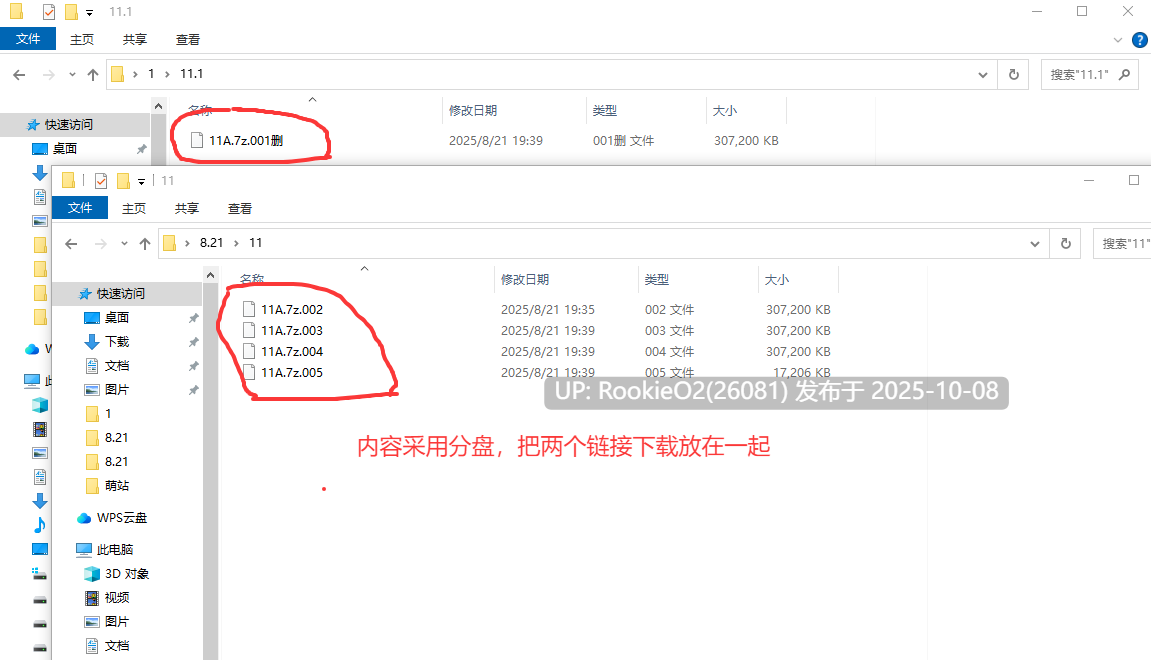Select the 11.1 breadcrumb in the address bar
Viewport: 1151px width, 660px height.
[192, 74]
